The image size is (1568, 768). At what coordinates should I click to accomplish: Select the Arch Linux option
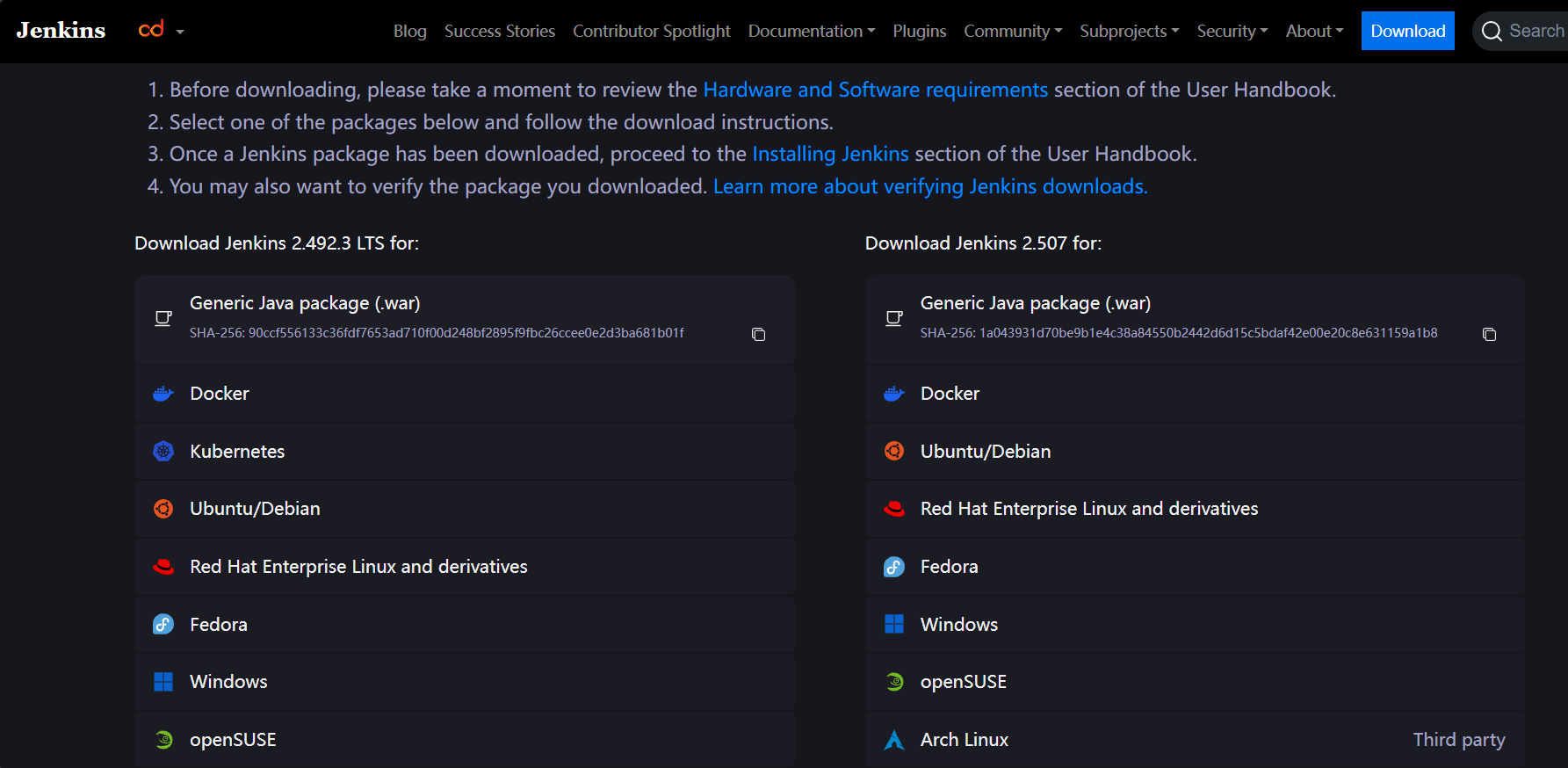coord(1195,740)
